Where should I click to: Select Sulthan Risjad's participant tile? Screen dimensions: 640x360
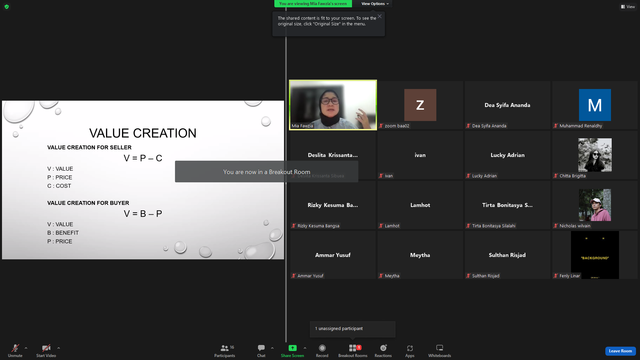(507, 255)
